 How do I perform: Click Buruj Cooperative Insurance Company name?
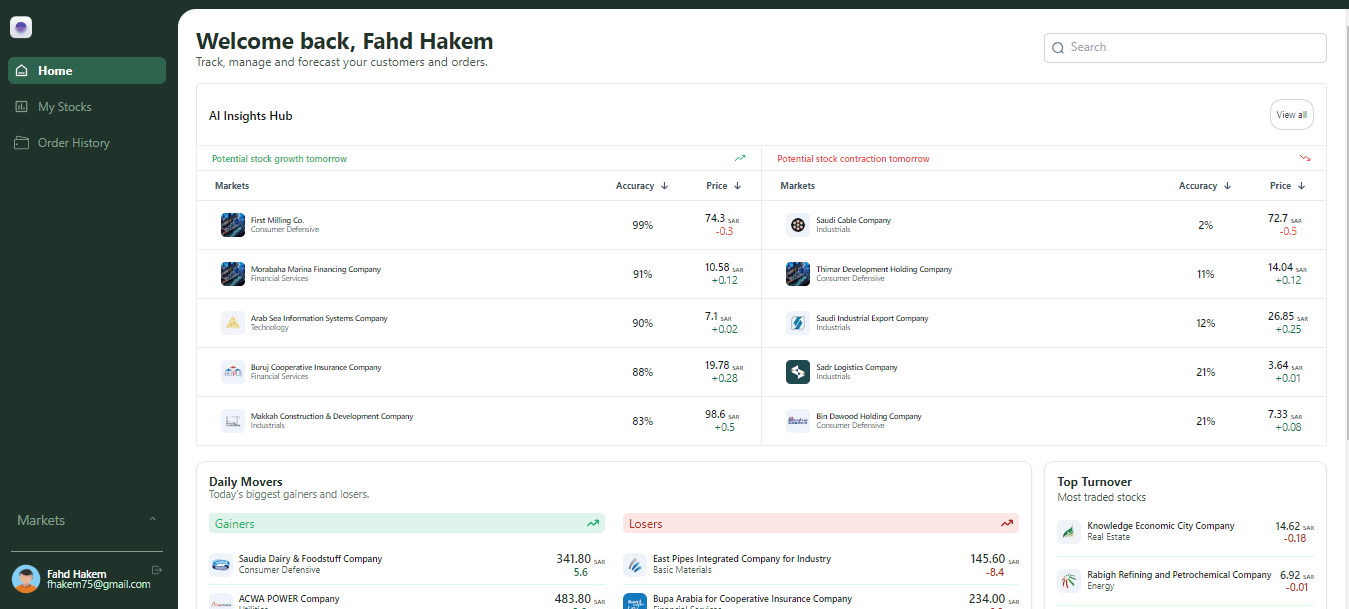pos(316,367)
